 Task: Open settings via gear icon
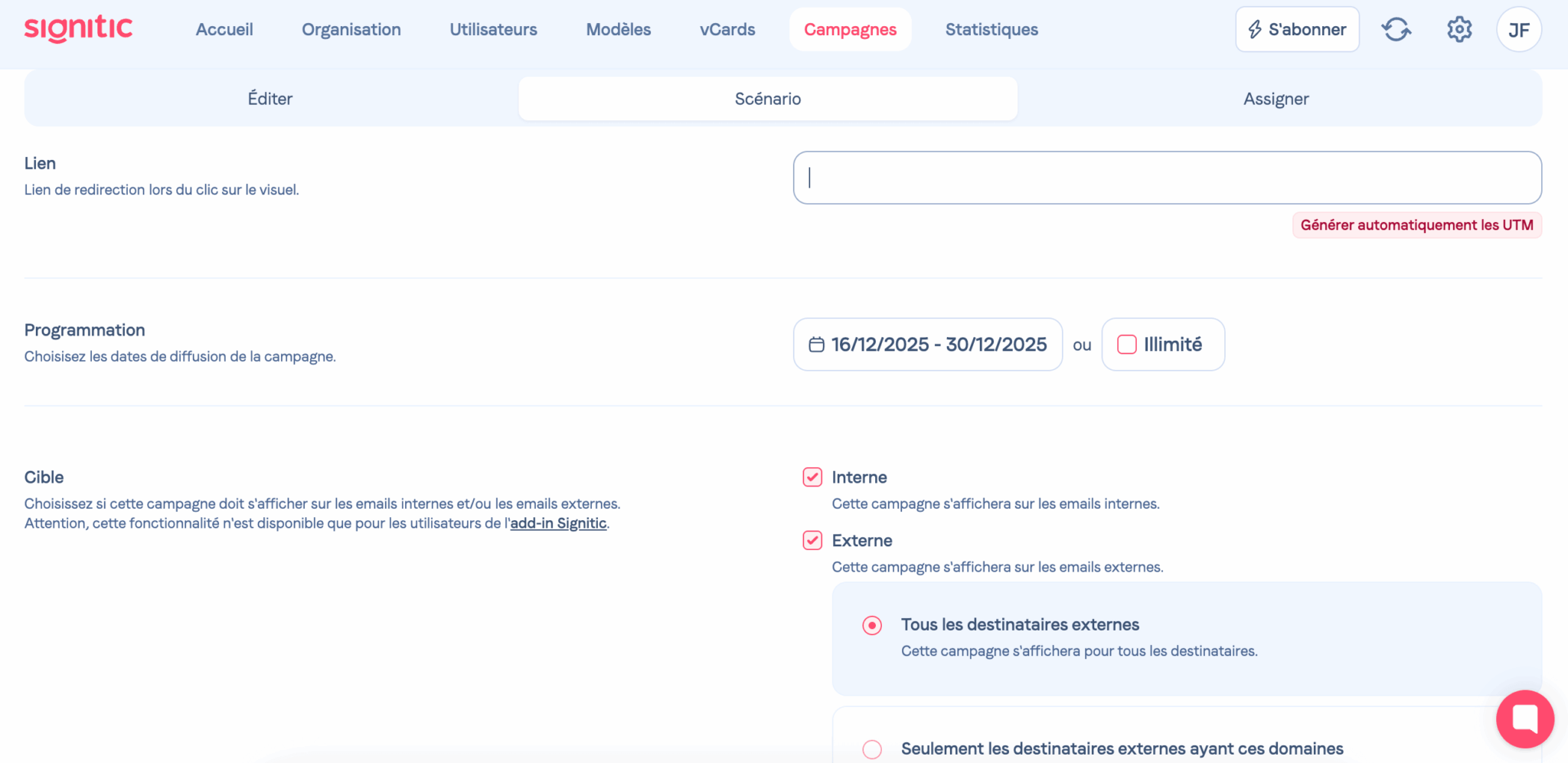point(1459,30)
